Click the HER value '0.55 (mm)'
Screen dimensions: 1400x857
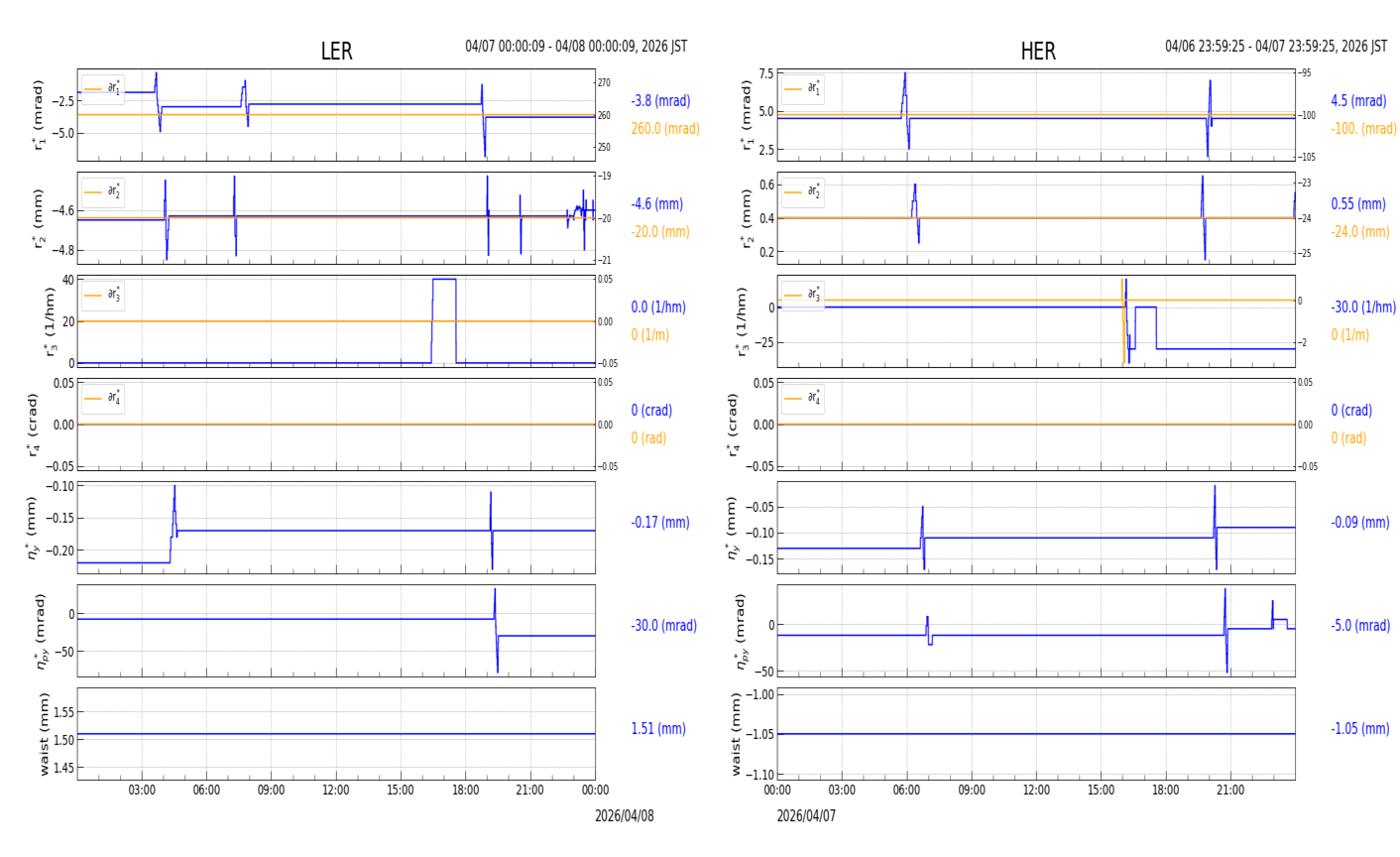[x=1358, y=204]
